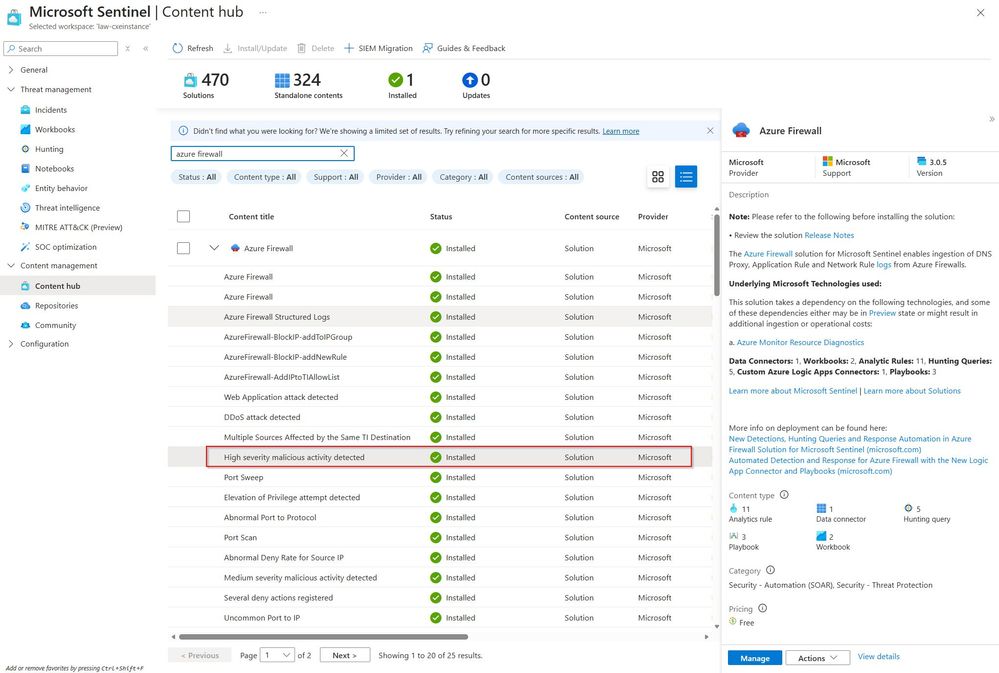Click the Refresh toolbar icon
Image resolution: width=999 pixels, height=673 pixels.
click(x=178, y=48)
